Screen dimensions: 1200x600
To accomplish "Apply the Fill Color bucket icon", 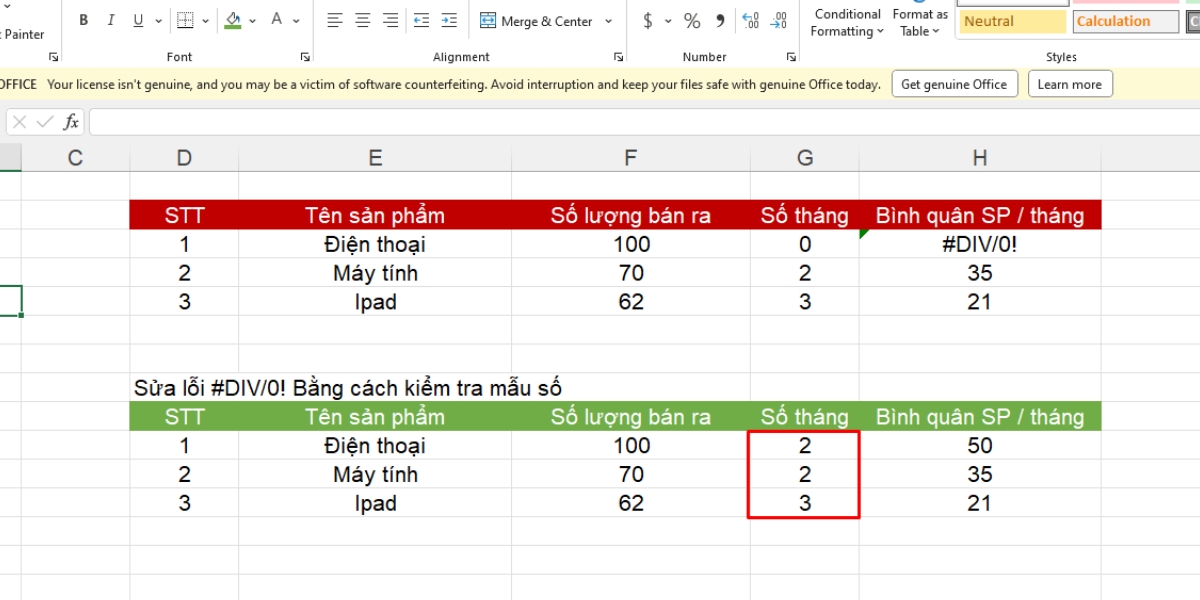I will [x=232, y=19].
